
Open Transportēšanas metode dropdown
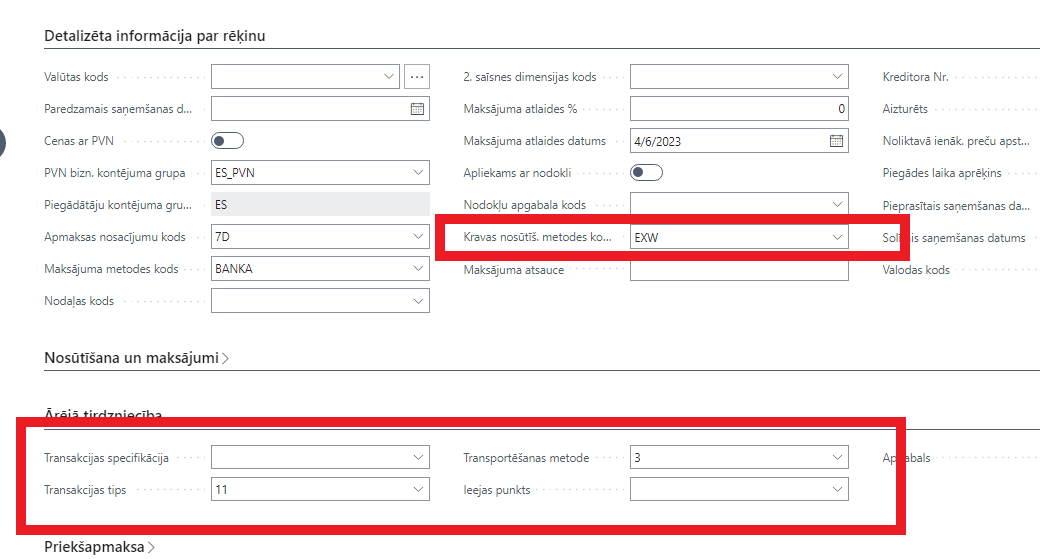pyautogui.click(x=836, y=458)
